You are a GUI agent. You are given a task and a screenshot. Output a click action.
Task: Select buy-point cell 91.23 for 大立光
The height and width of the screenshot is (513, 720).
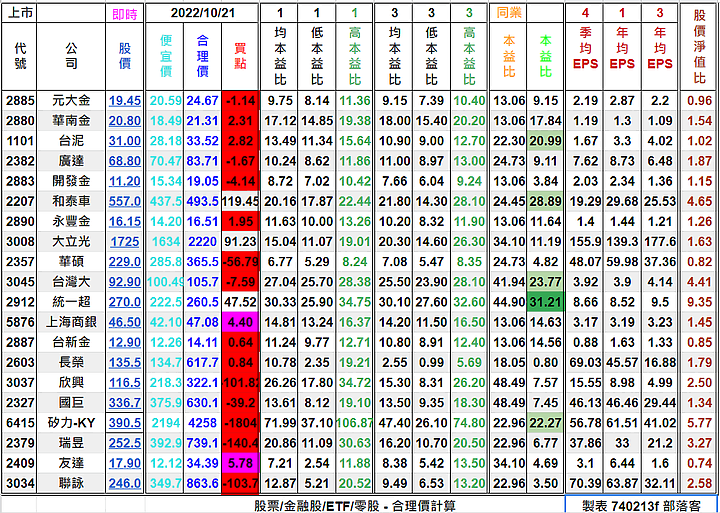pos(240,242)
